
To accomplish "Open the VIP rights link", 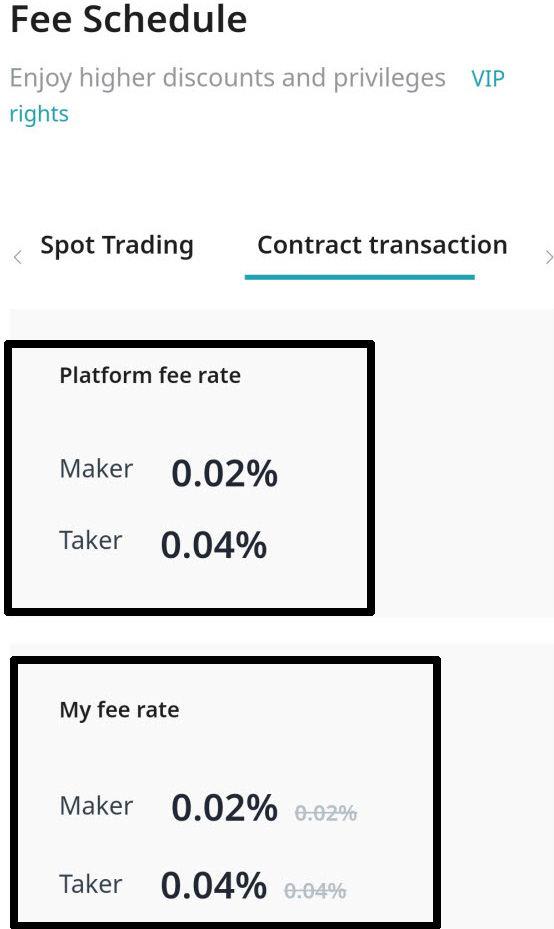I will coord(257,95).
